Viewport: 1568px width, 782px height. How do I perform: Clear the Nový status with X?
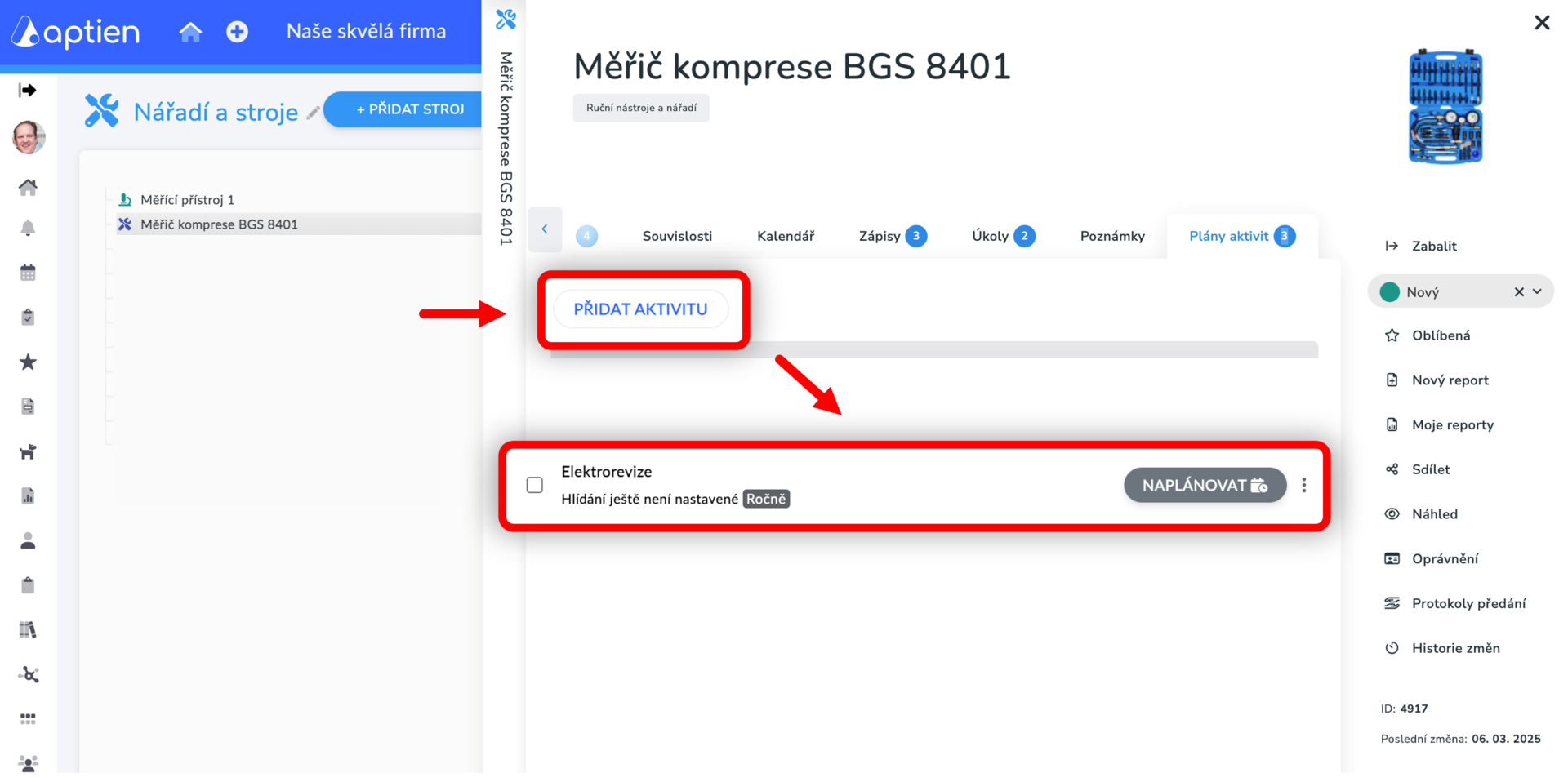tap(1518, 292)
